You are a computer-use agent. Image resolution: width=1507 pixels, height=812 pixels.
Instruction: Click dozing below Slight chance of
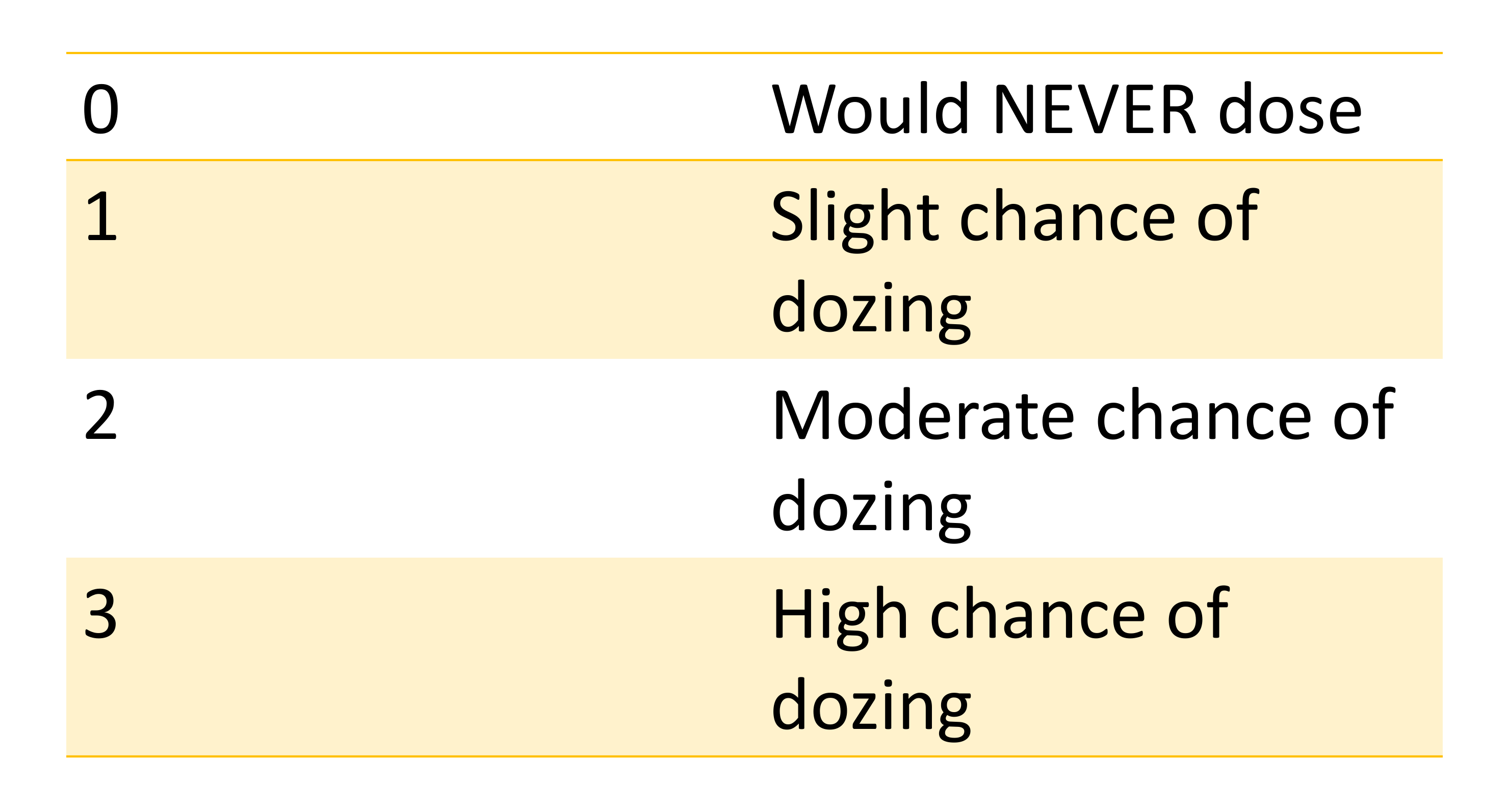tap(871, 311)
